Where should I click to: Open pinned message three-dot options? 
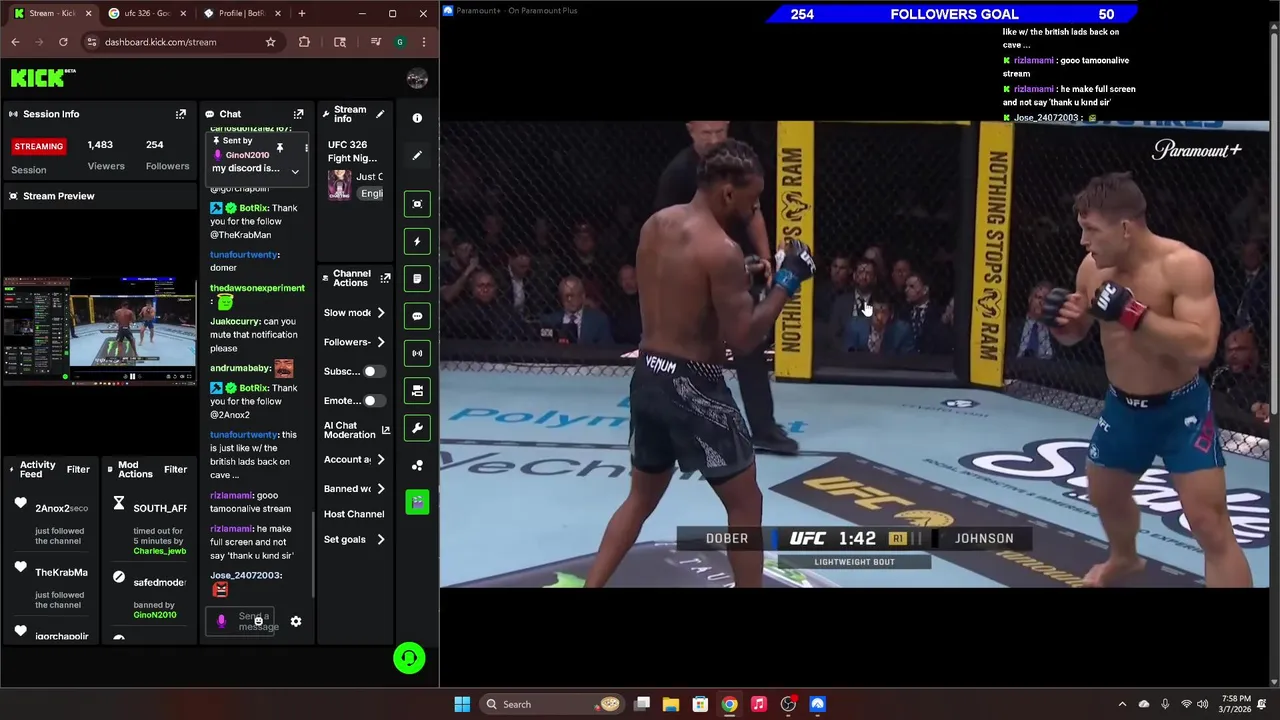pyautogui.click(x=306, y=148)
